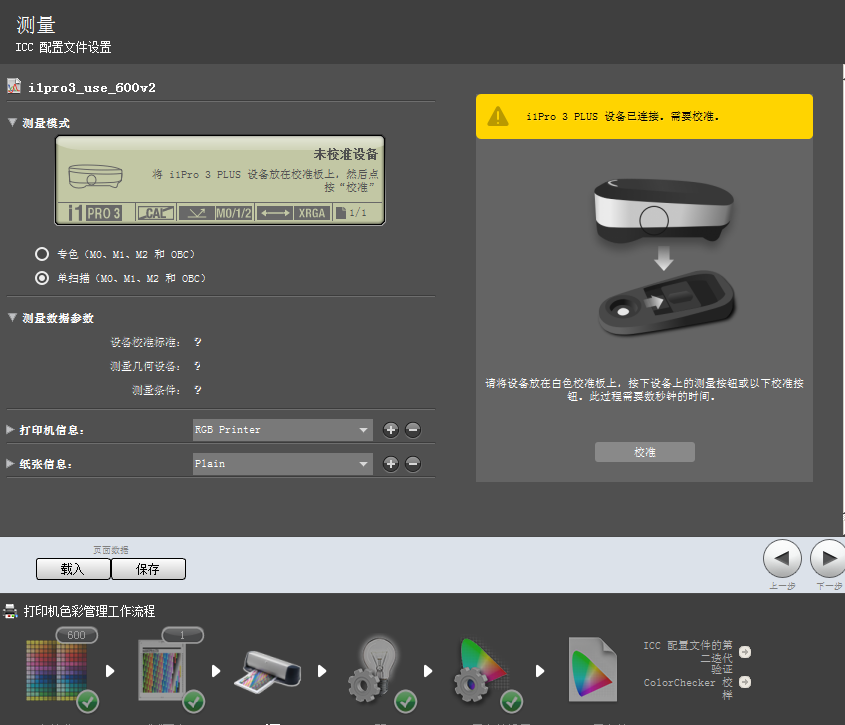Click the M0/1/2 indicator in the device display

point(233,213)
